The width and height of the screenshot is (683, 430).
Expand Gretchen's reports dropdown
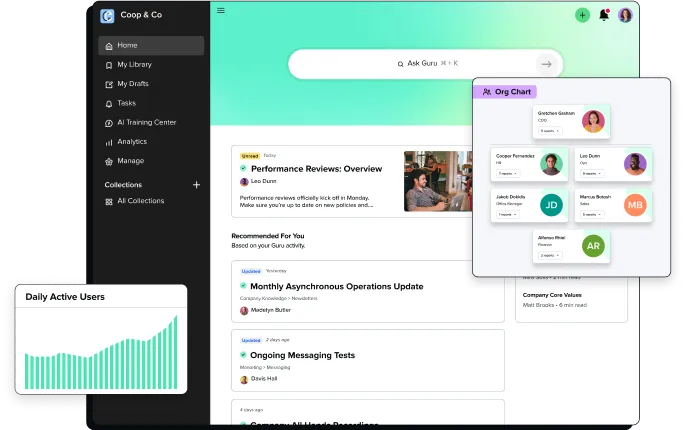(x=550, y=131)
